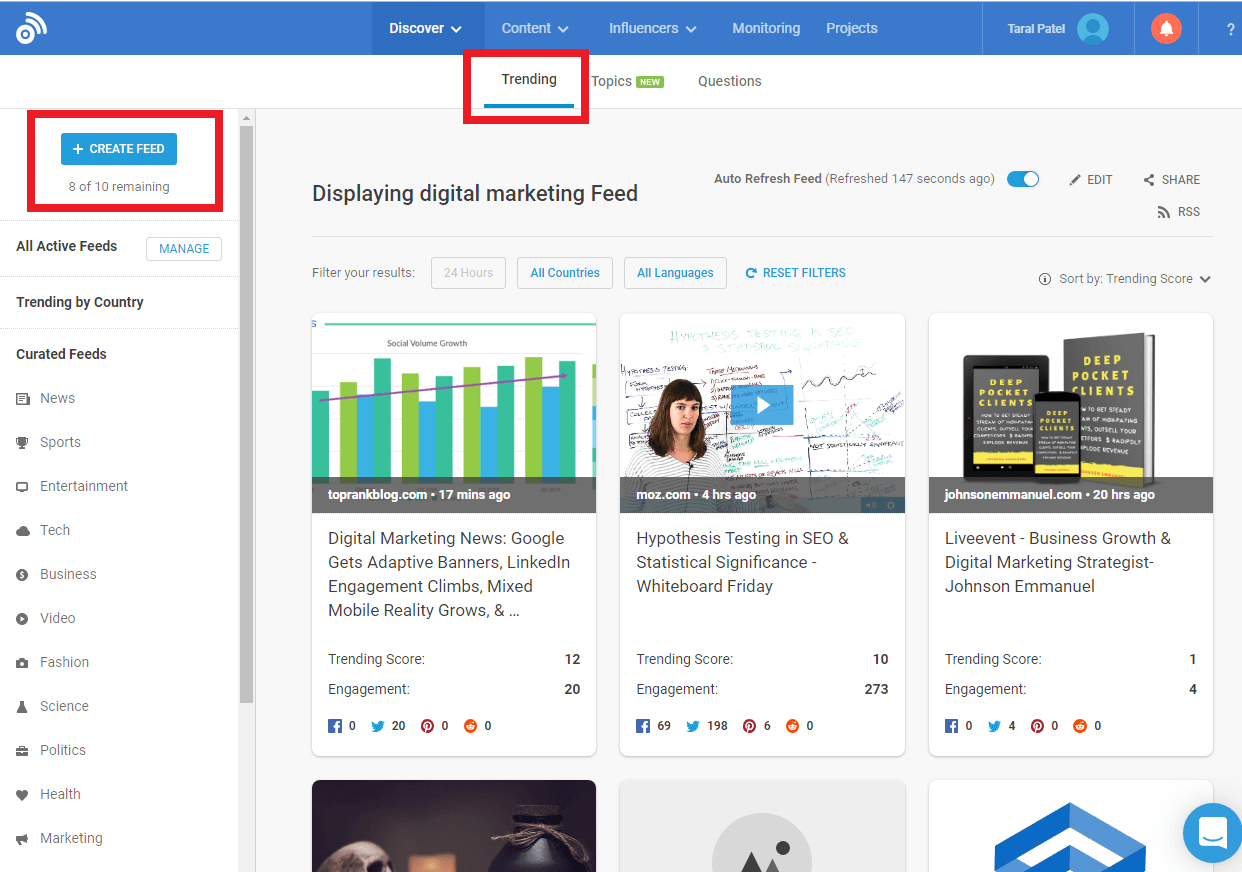Disable Auto Refresh Feed
1242x872 pixels.
coord(1023,179)
